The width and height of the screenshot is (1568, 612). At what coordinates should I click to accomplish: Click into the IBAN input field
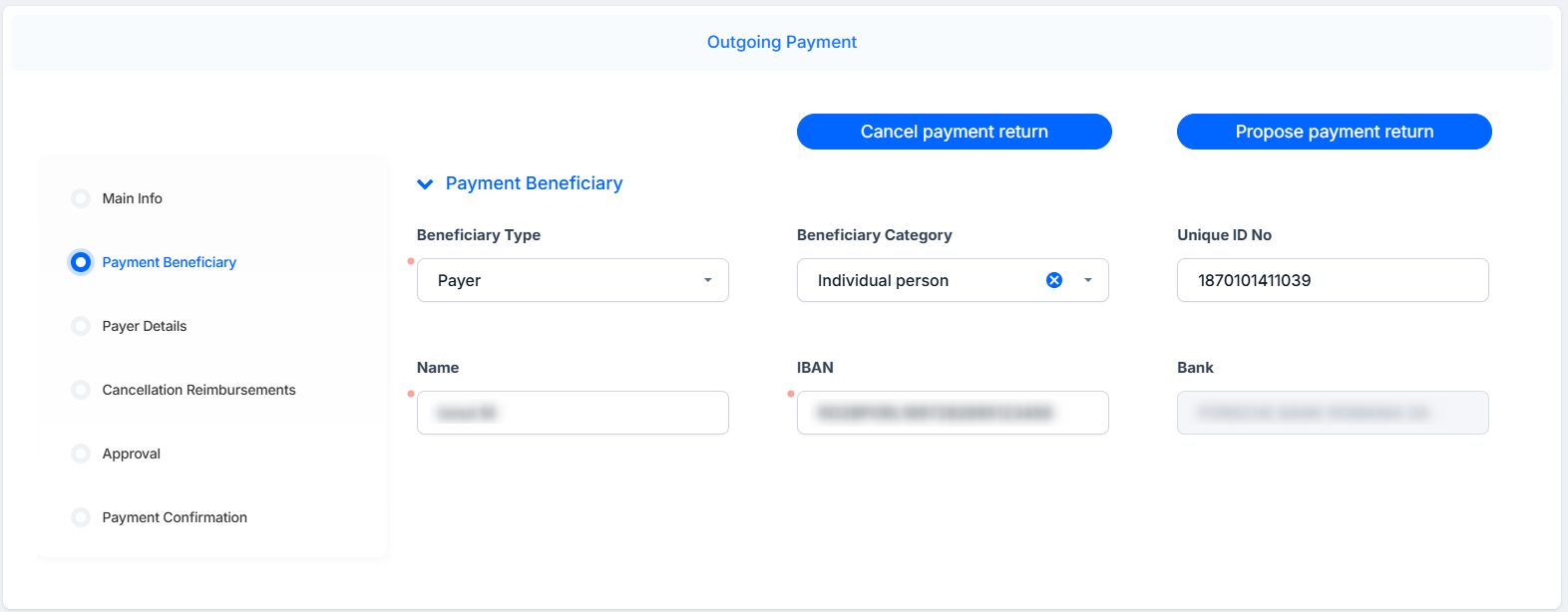click(953, 413)
